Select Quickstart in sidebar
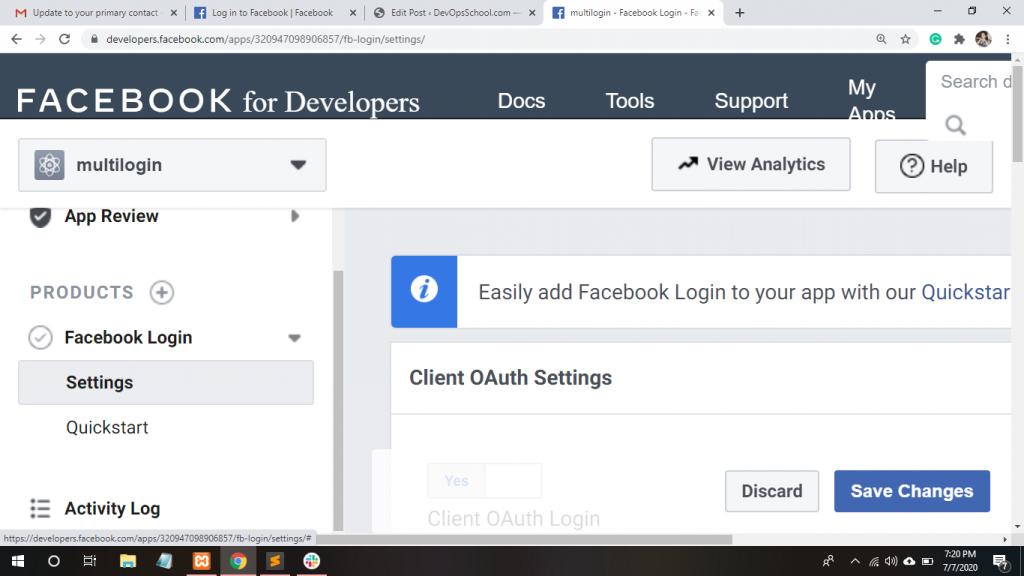1024x576 pixels. point(107,427)
